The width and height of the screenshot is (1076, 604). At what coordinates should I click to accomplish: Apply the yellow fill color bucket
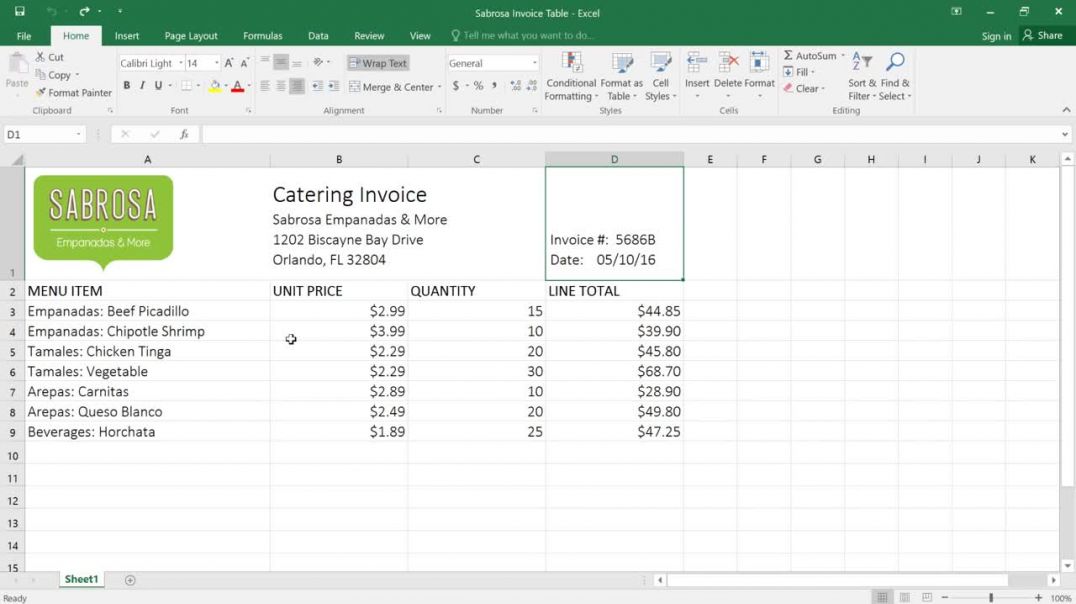click(x=215, y=86)
